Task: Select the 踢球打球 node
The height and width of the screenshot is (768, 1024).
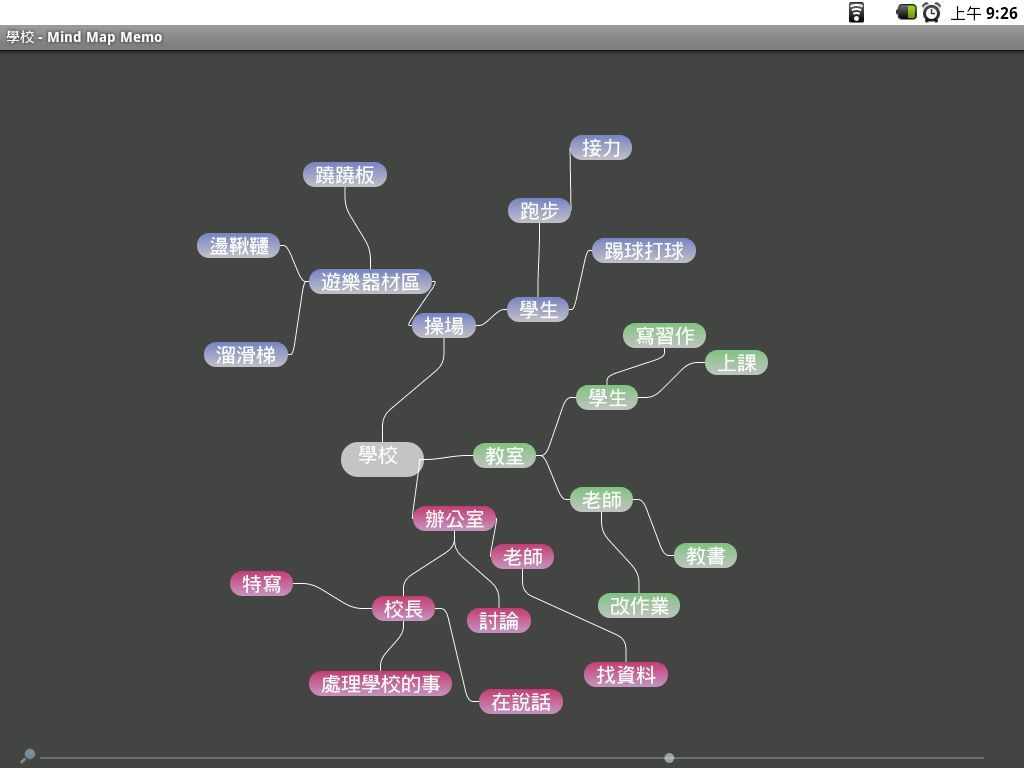Action: (x=643, y=251)
